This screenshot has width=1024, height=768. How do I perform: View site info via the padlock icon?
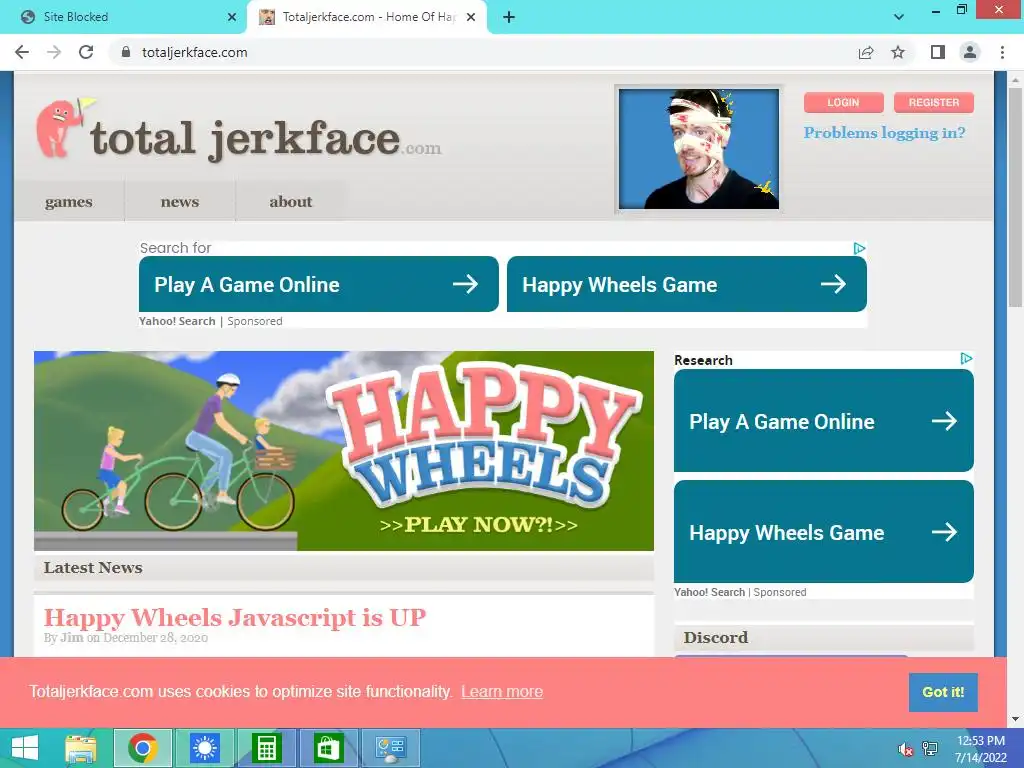126,52
